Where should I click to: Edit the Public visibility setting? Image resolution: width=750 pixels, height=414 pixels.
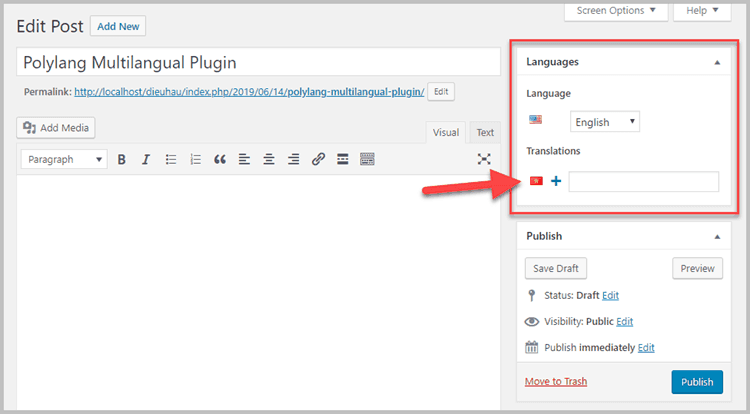pos(624,321)
